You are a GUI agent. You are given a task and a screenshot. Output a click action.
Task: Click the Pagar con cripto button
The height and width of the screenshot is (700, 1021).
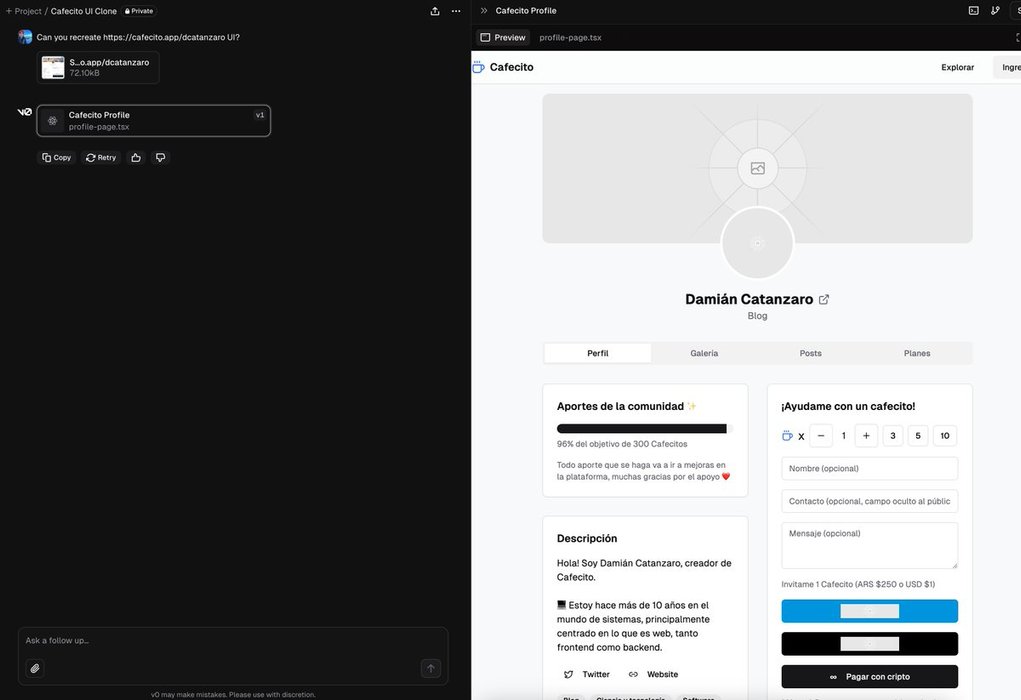[x=869, y=677]
